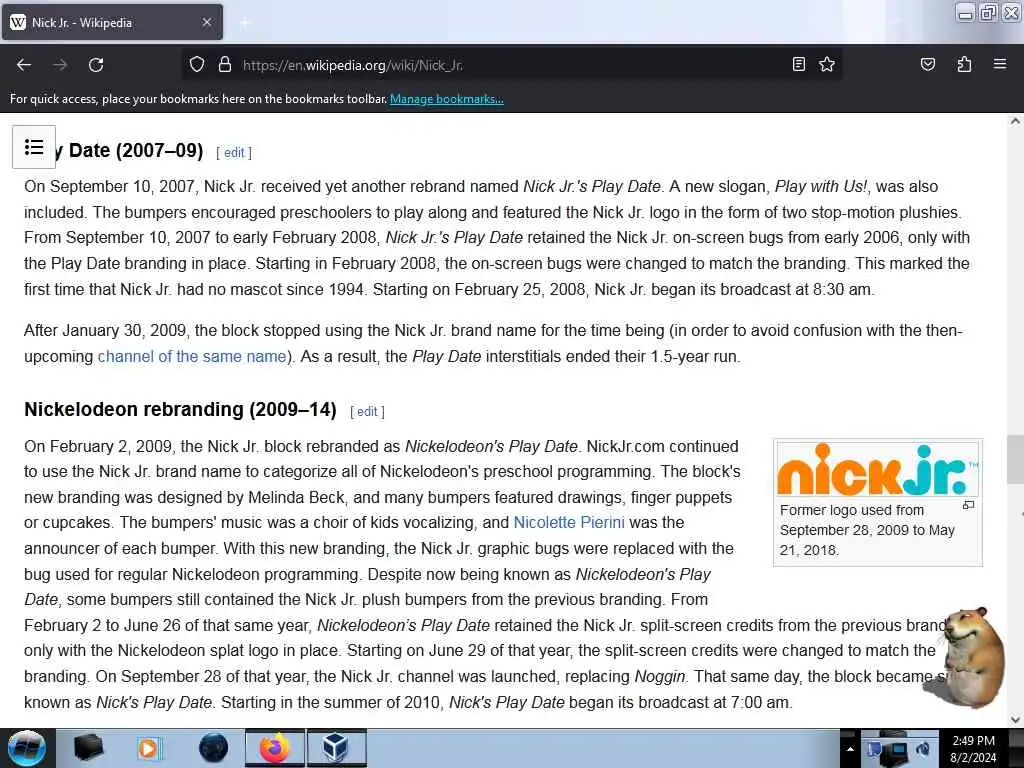Switch to VirtualBox on the taskbar
The height and width of the screenshot is (768, 1024).
336,748
